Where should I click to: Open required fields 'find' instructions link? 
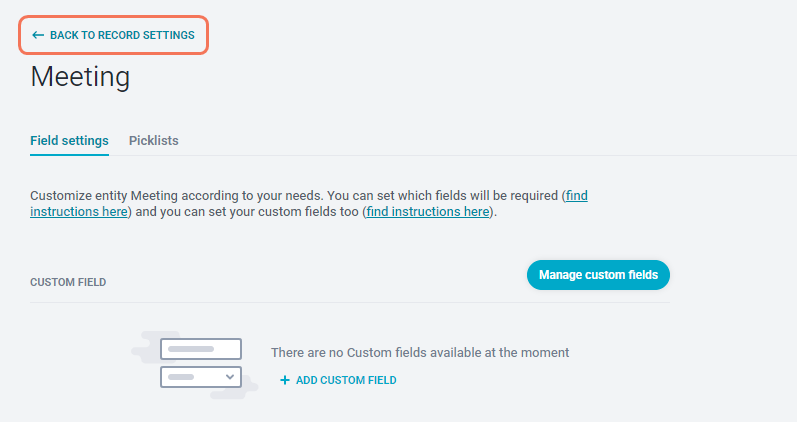pyautogui.click(x=576, y=196)
